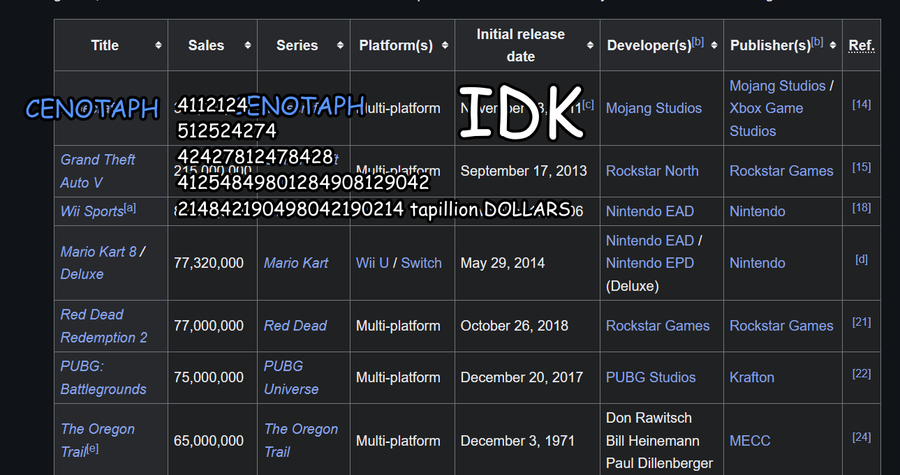
Task: Open the Rockstar North developer link
Action: pos(652,171)
